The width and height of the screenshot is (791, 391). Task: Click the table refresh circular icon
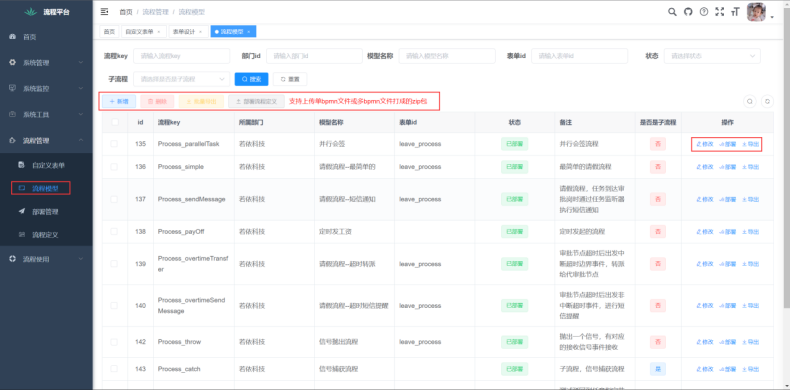tap(767, 101)
